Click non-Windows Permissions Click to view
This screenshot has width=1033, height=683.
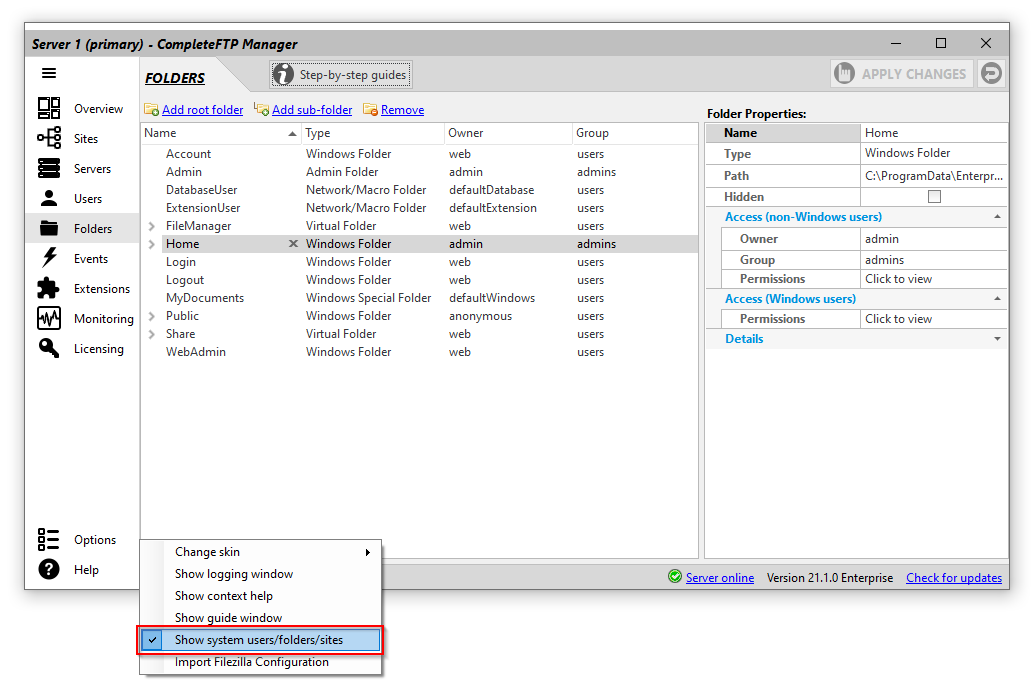934,279
